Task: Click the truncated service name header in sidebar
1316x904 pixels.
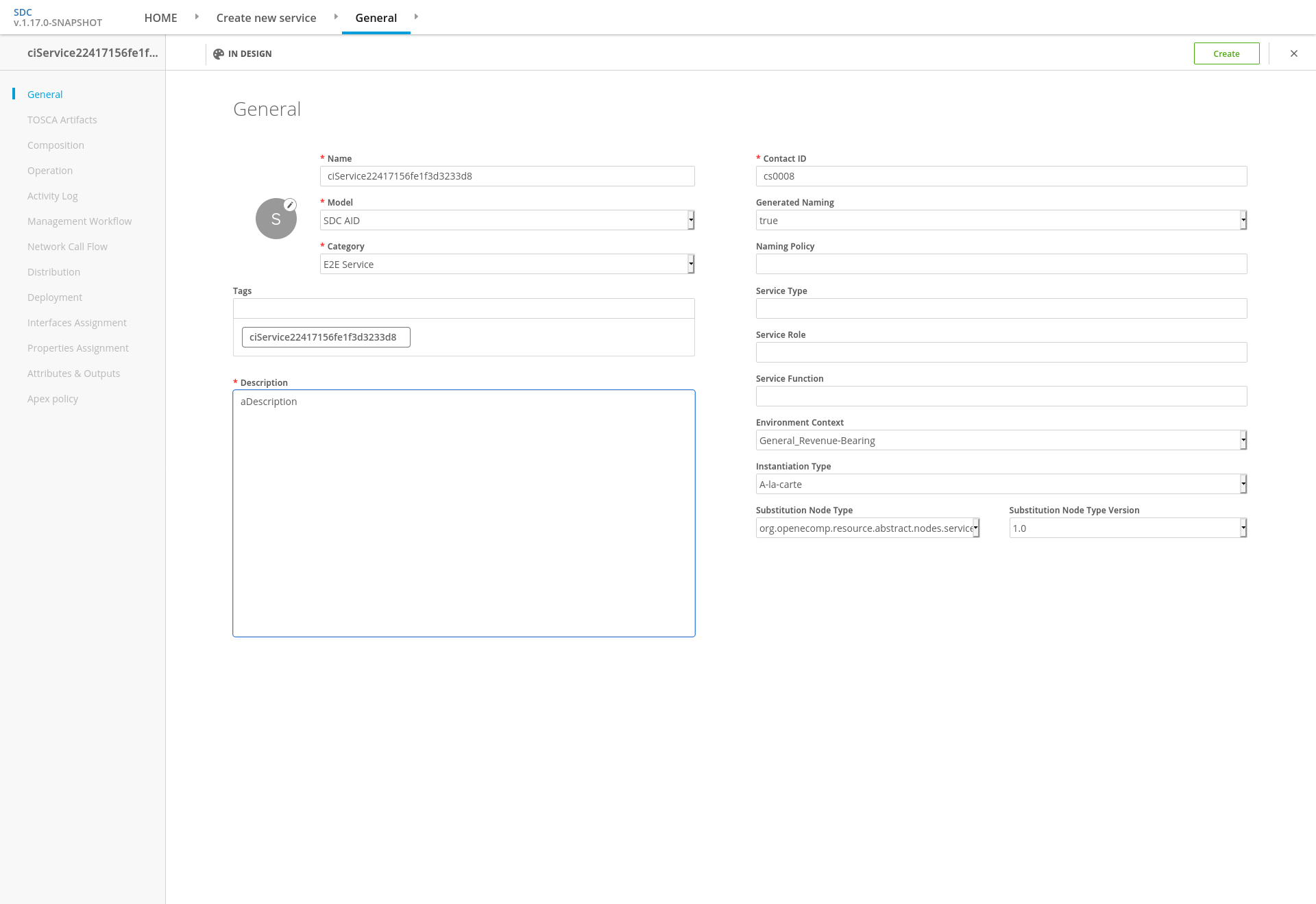Action: [x=93, y=53]
